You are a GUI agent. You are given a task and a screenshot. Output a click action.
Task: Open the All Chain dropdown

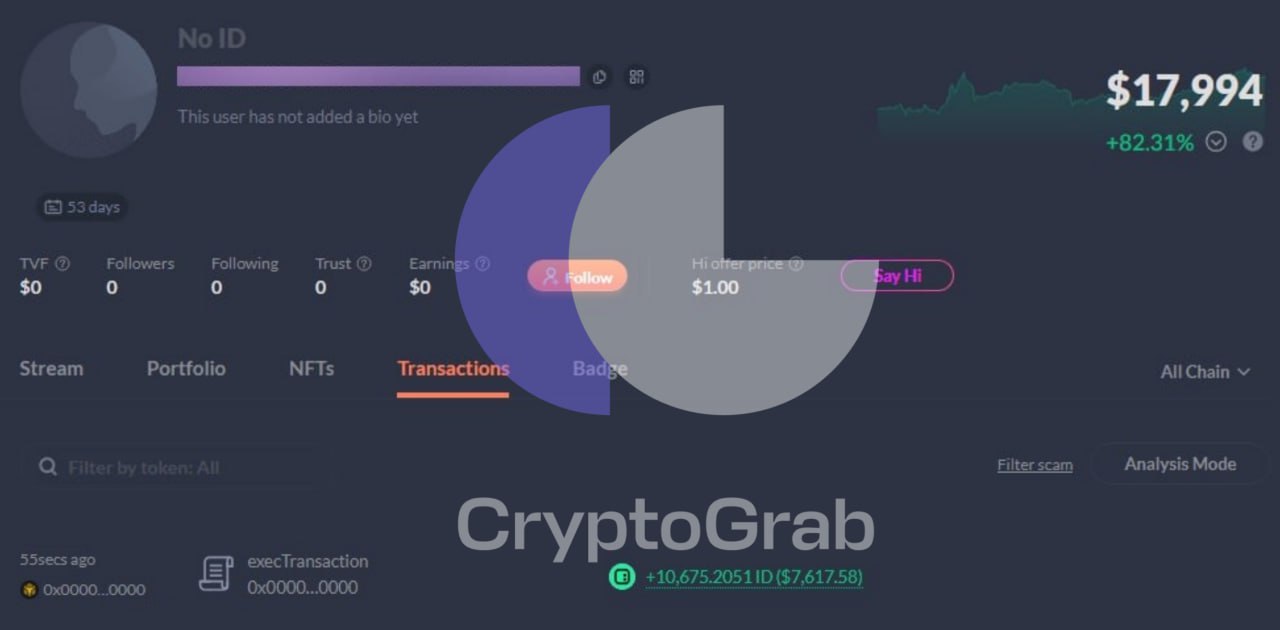point(1205,372)
